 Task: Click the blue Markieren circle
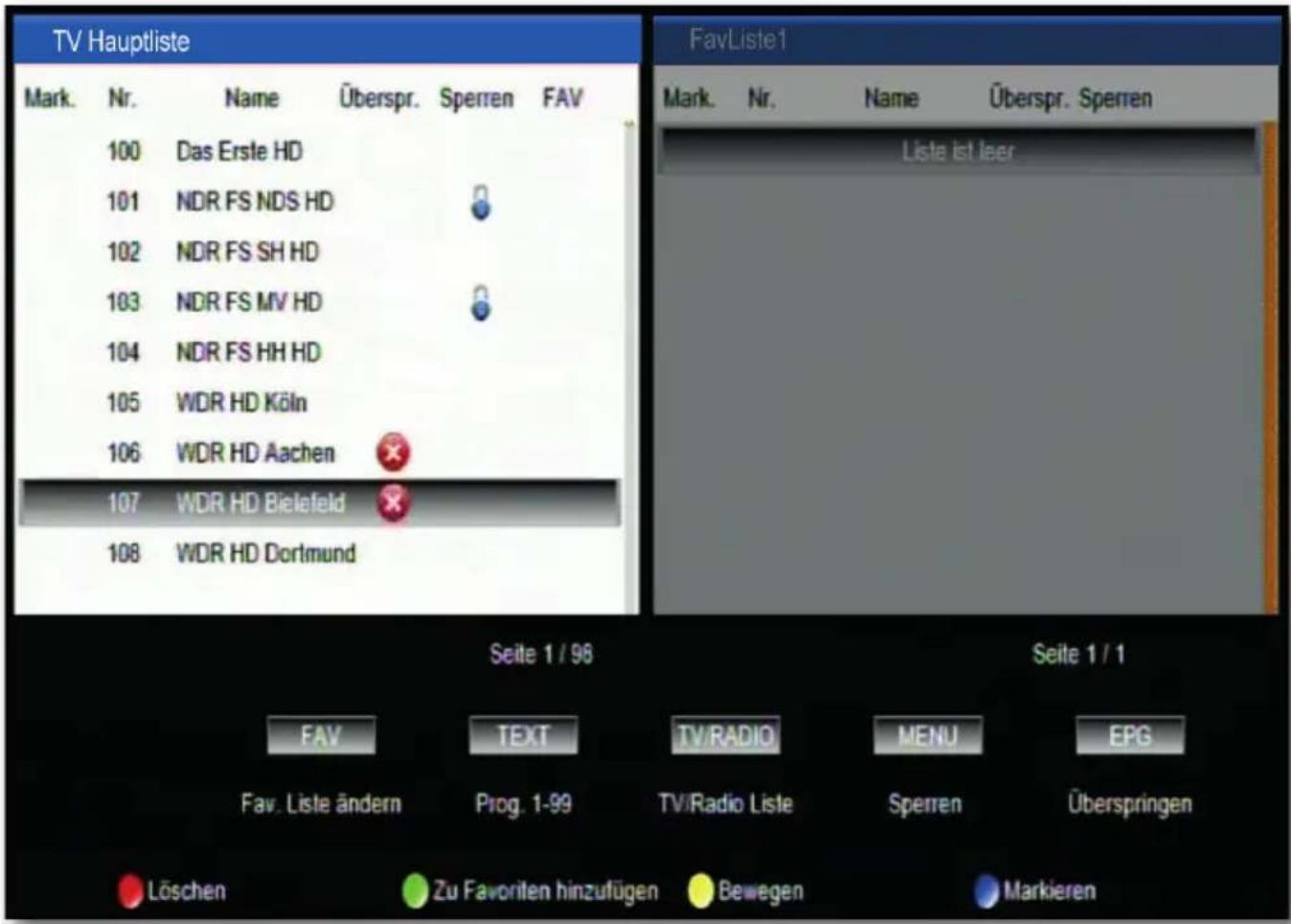[x=986, y=891]
